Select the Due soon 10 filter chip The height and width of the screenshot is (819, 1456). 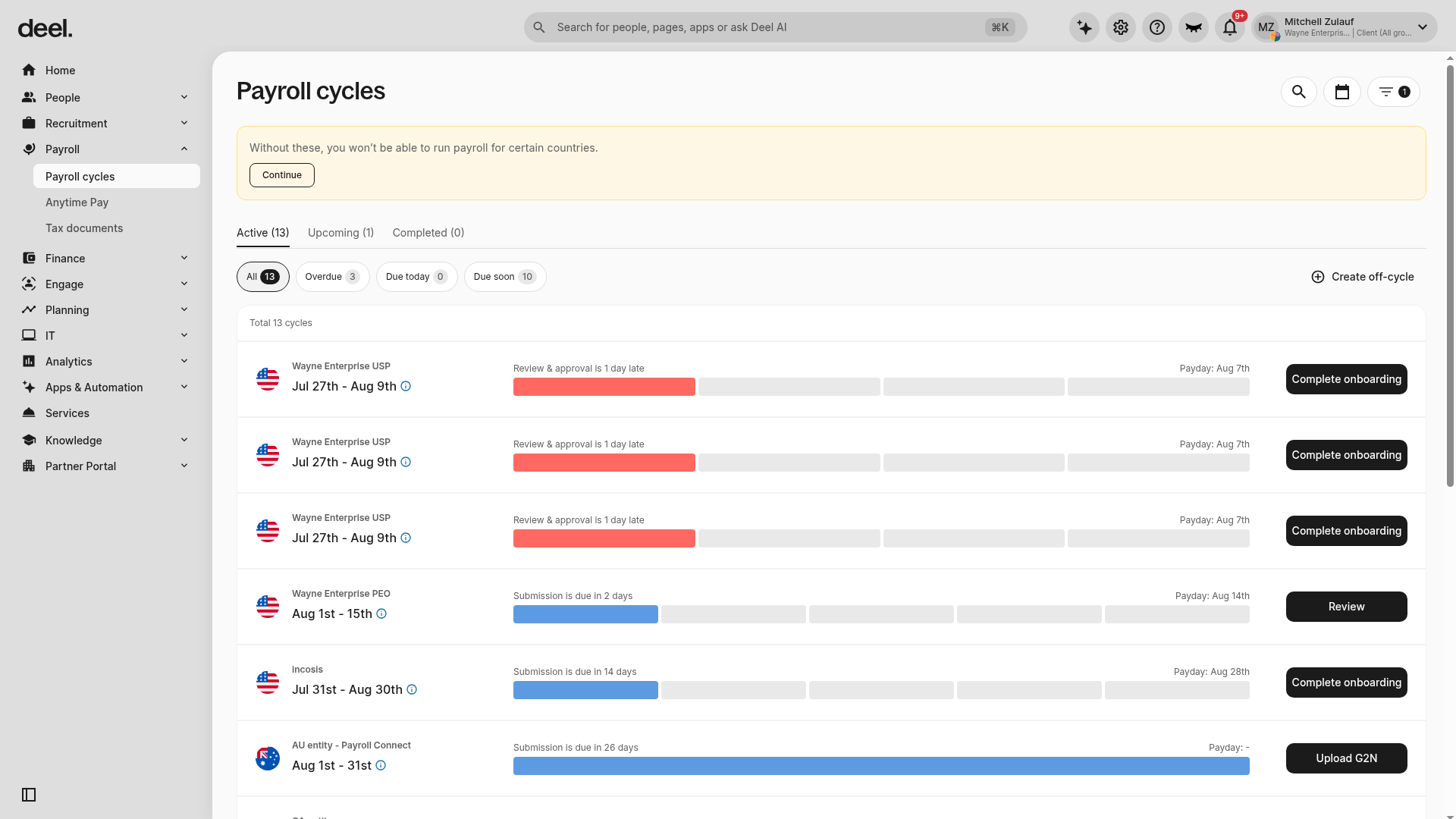click(x=505, y=277)
